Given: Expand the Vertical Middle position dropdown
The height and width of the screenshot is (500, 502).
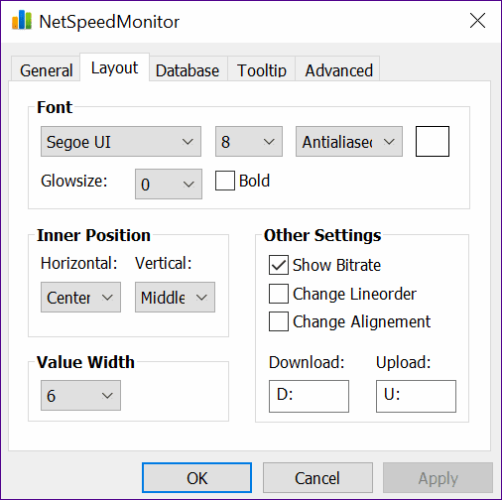Looking at the screenshot, I should (175, 297).
